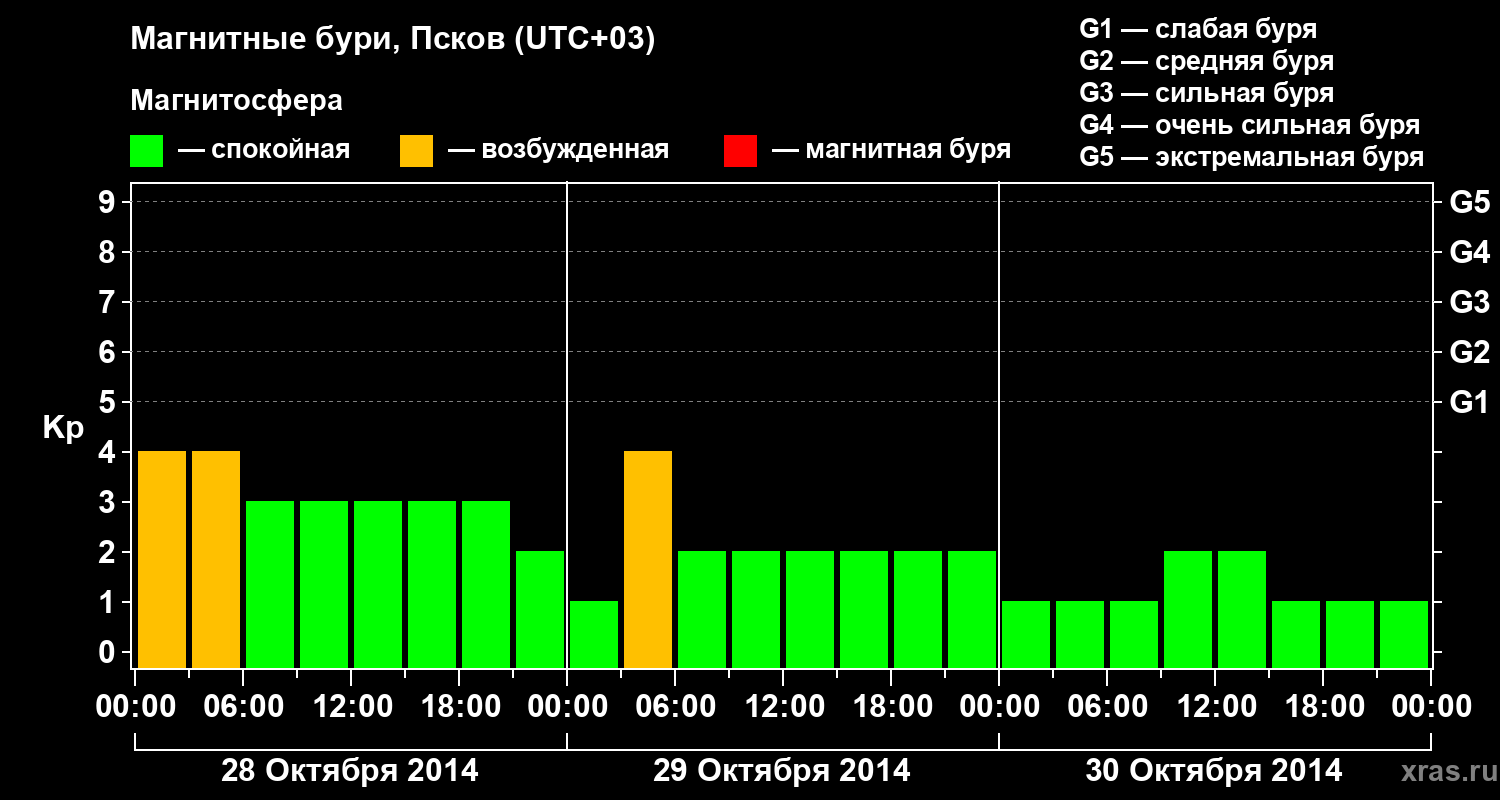Click the G5 label on the right axis
Image resolution: width=1500 pixels, height=800 pixels.
(1469, 202)
